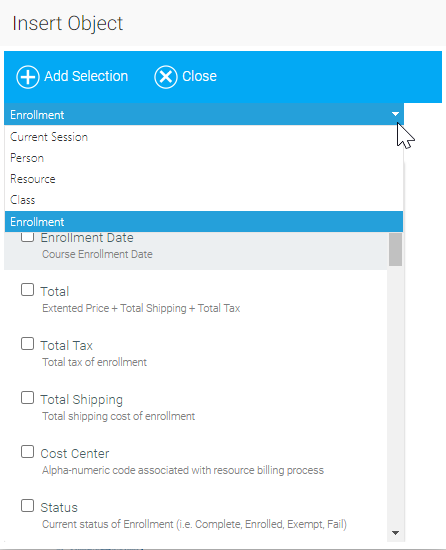Choose Person in the dropdown list

coord(204,158)
